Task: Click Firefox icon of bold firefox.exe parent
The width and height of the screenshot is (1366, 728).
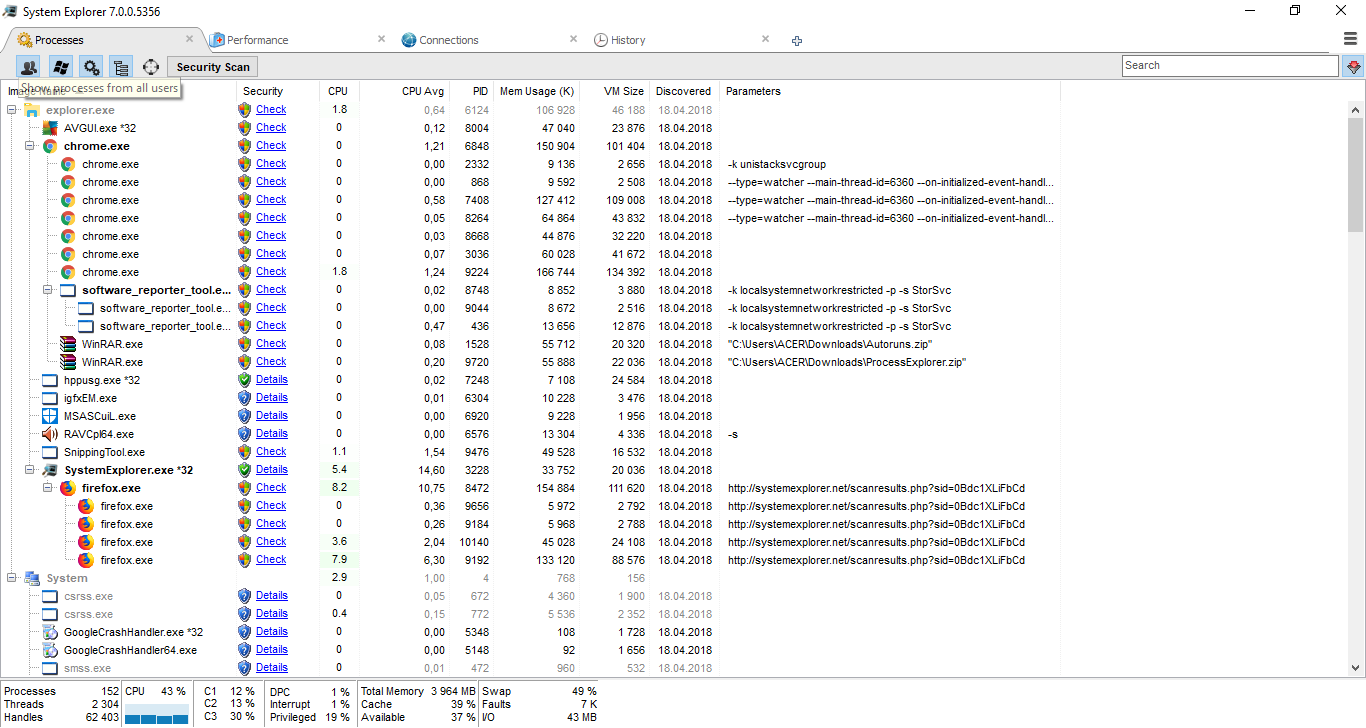Action: [68, 488]
